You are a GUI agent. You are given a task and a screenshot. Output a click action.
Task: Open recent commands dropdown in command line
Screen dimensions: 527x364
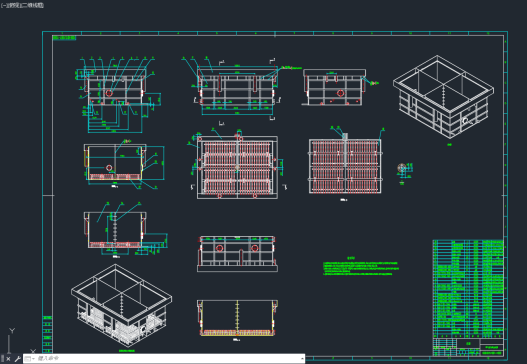tap(29, 359)
